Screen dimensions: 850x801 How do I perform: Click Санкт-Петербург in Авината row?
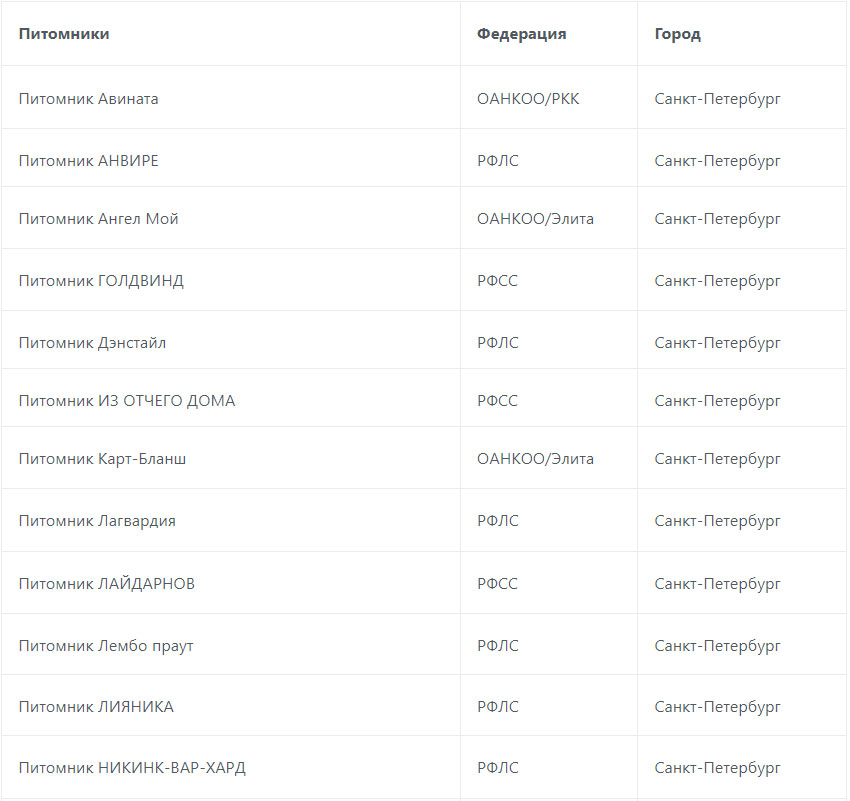(717, 99)
